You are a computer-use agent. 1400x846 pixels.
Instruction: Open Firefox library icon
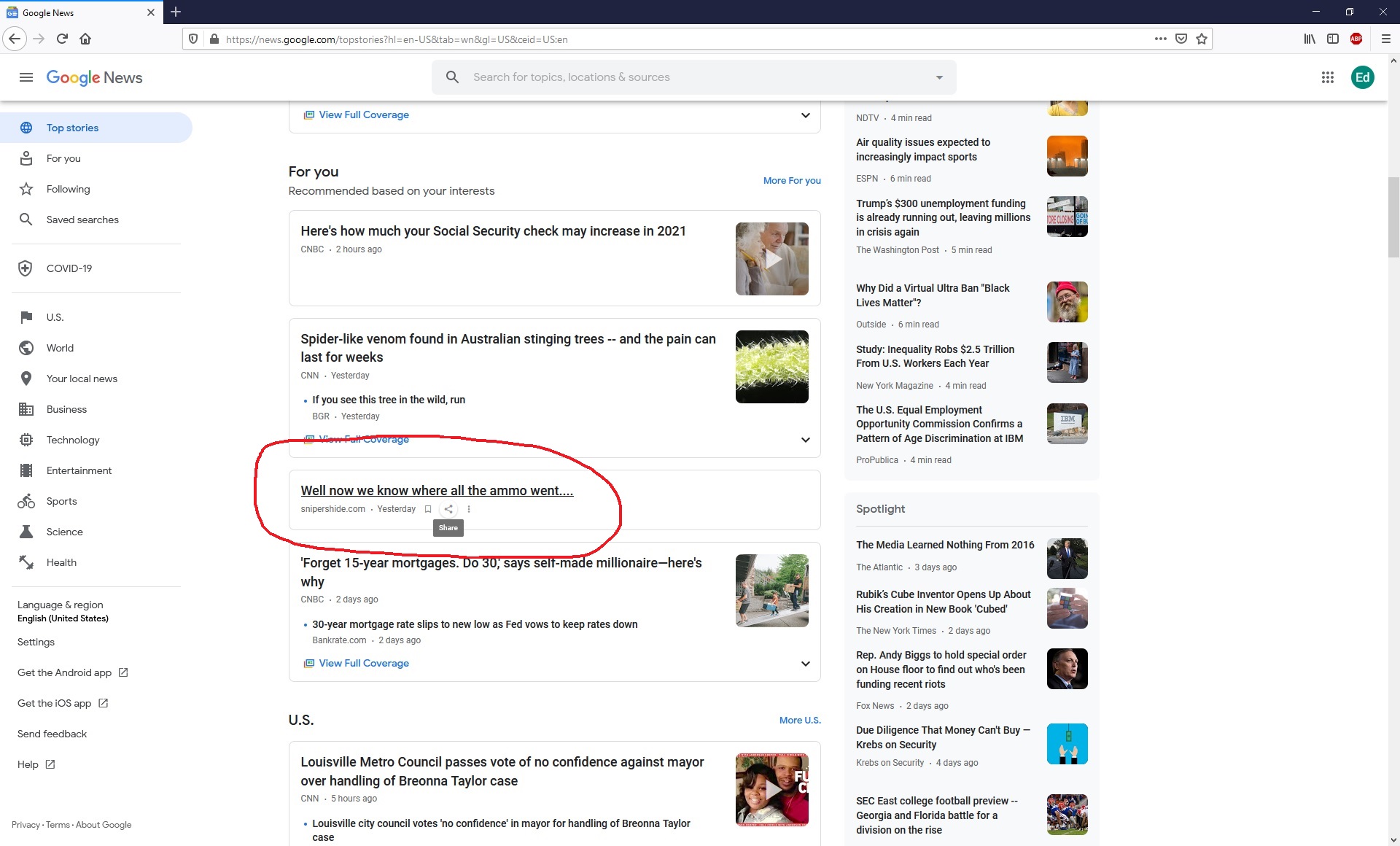(1310, 39)
